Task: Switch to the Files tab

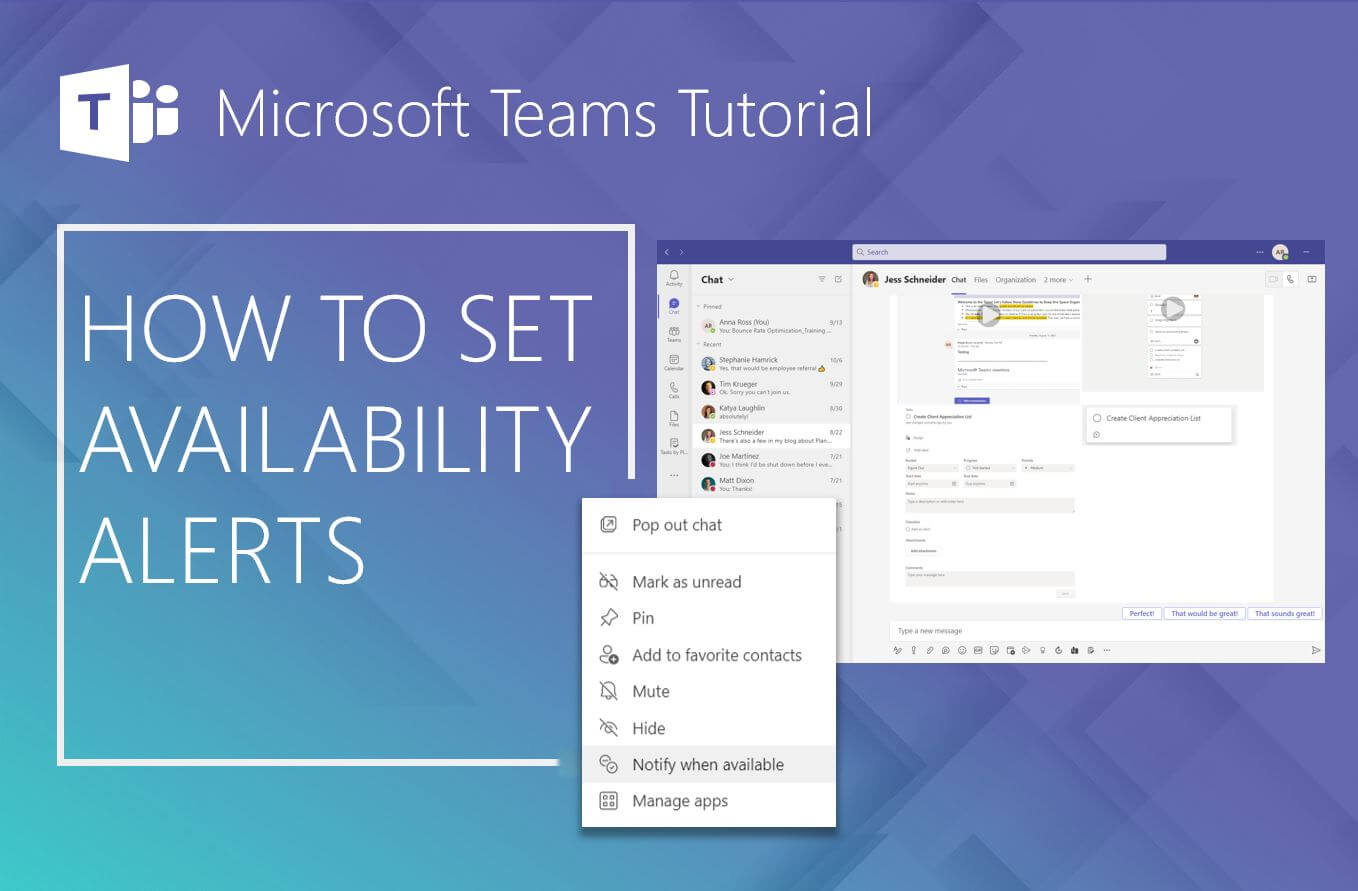Action: (x=980, y=280)
